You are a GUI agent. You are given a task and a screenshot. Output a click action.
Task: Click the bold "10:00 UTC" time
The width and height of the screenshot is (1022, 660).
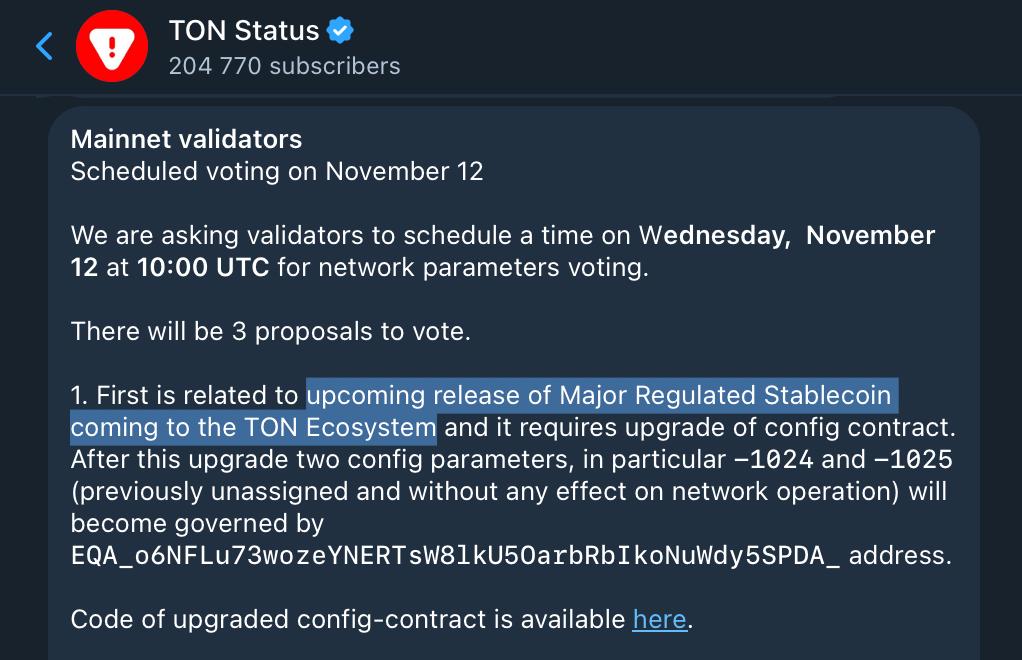pyautogui.click(x=203, y=268)
